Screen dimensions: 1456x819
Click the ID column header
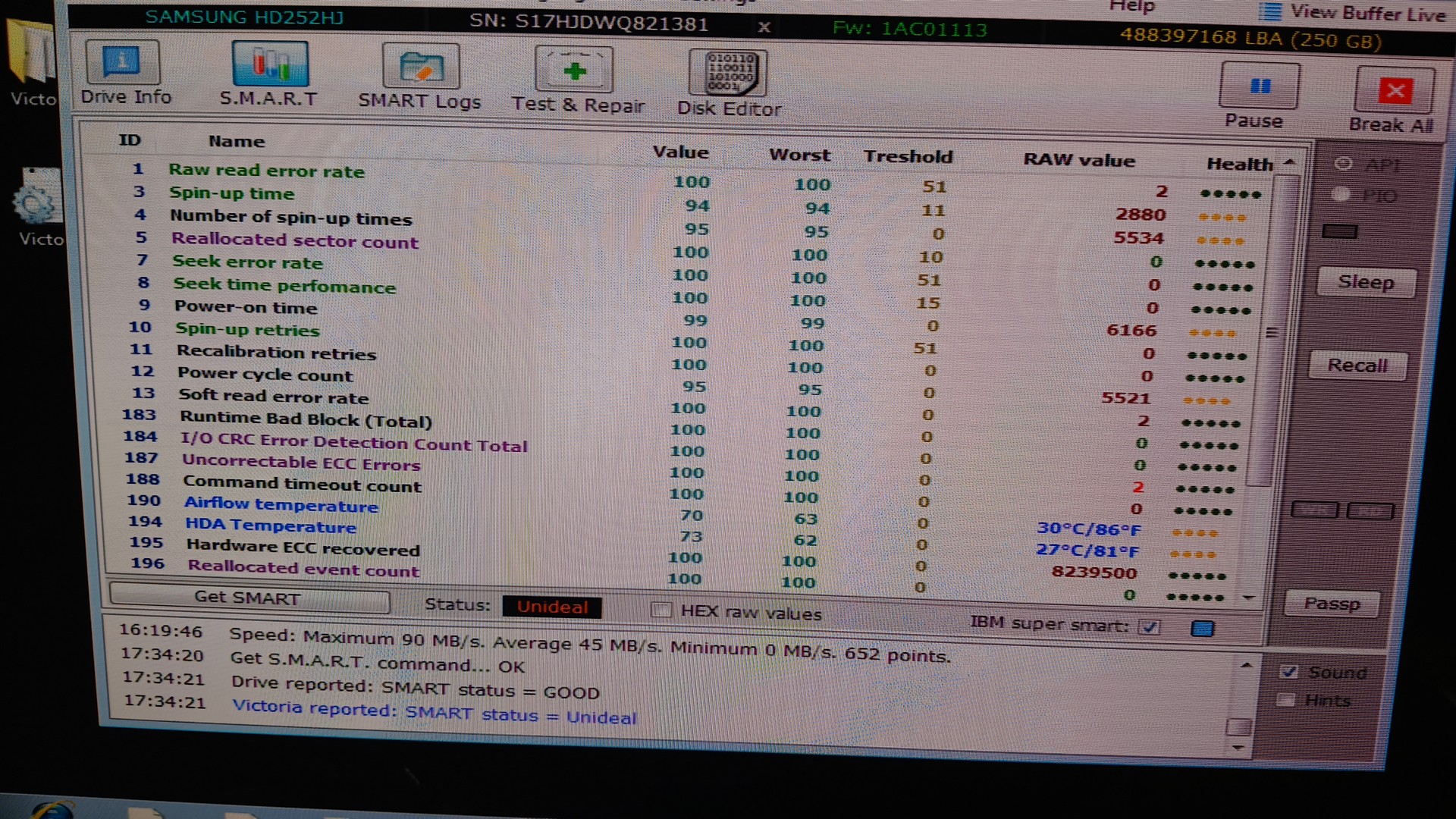pos(130,140)
